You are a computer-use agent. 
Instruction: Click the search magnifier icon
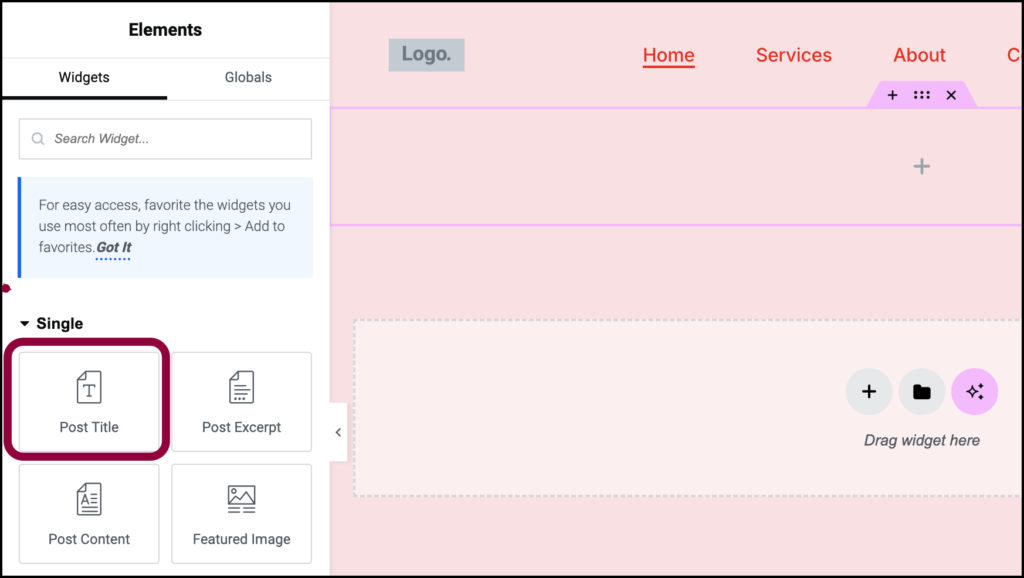pos(37,139)
